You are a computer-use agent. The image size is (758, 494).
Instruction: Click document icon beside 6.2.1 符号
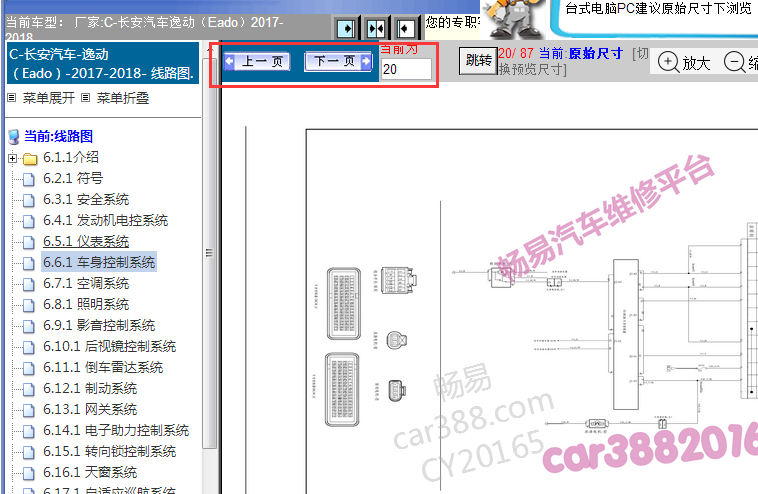pyautogui.click(x=29, y=179)
